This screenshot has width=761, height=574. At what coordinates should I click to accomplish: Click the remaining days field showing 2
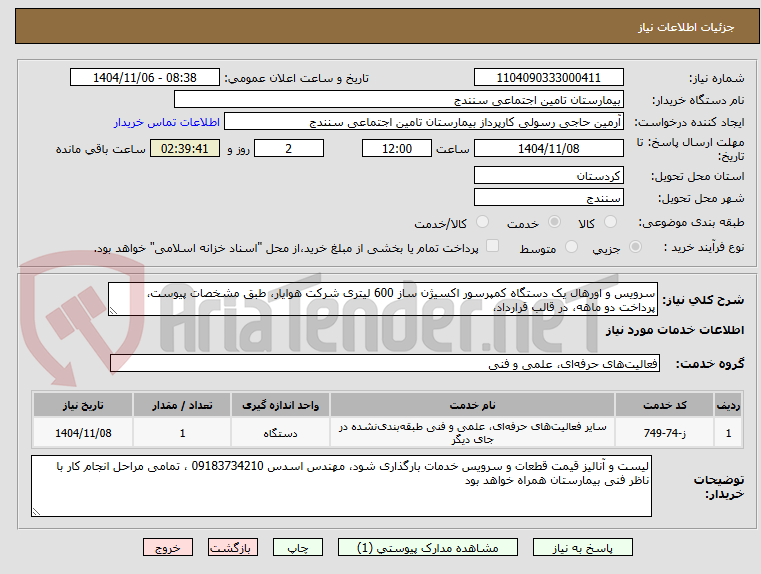289,148
